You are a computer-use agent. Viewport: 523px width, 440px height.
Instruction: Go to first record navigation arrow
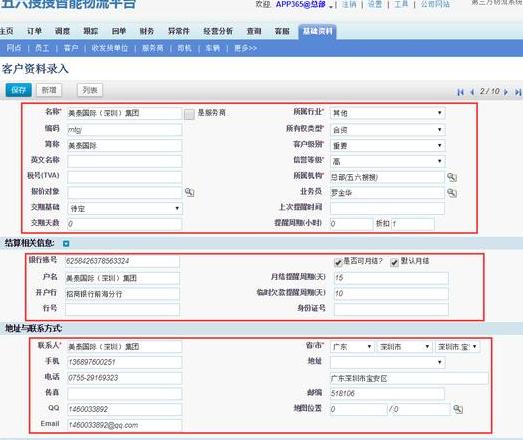coord(461,92)
